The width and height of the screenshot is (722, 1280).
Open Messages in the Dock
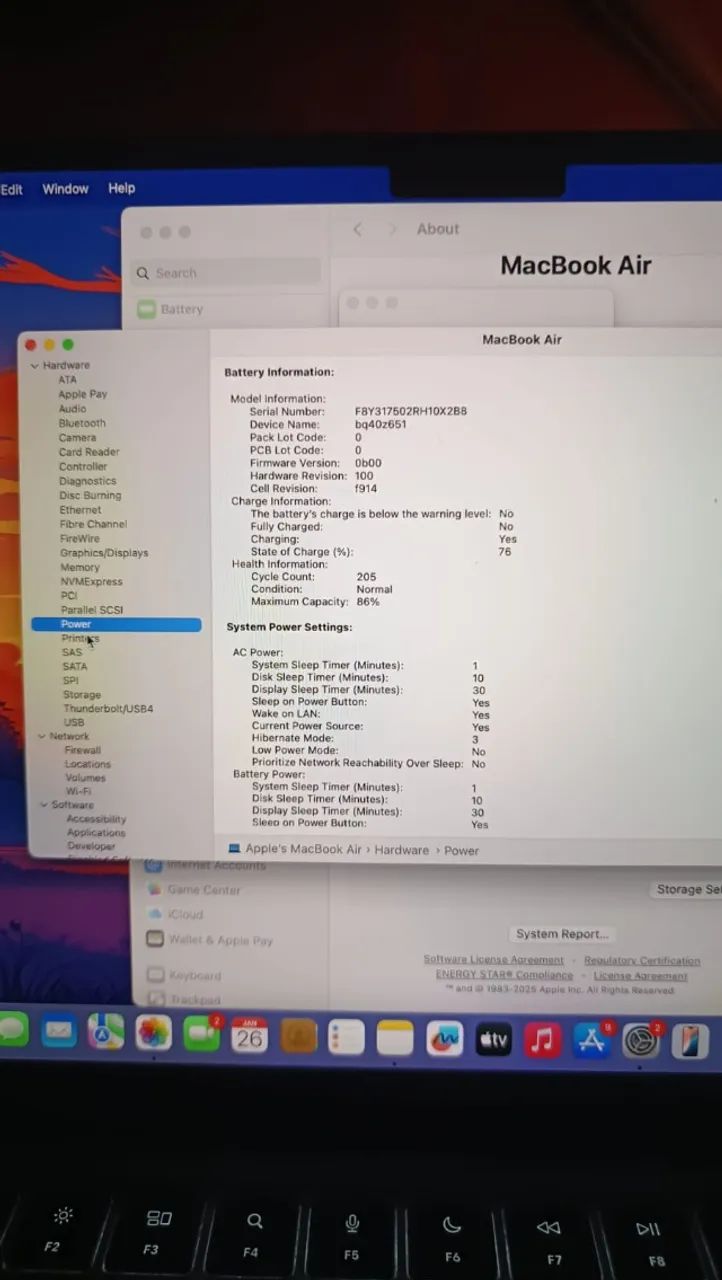12,1030
